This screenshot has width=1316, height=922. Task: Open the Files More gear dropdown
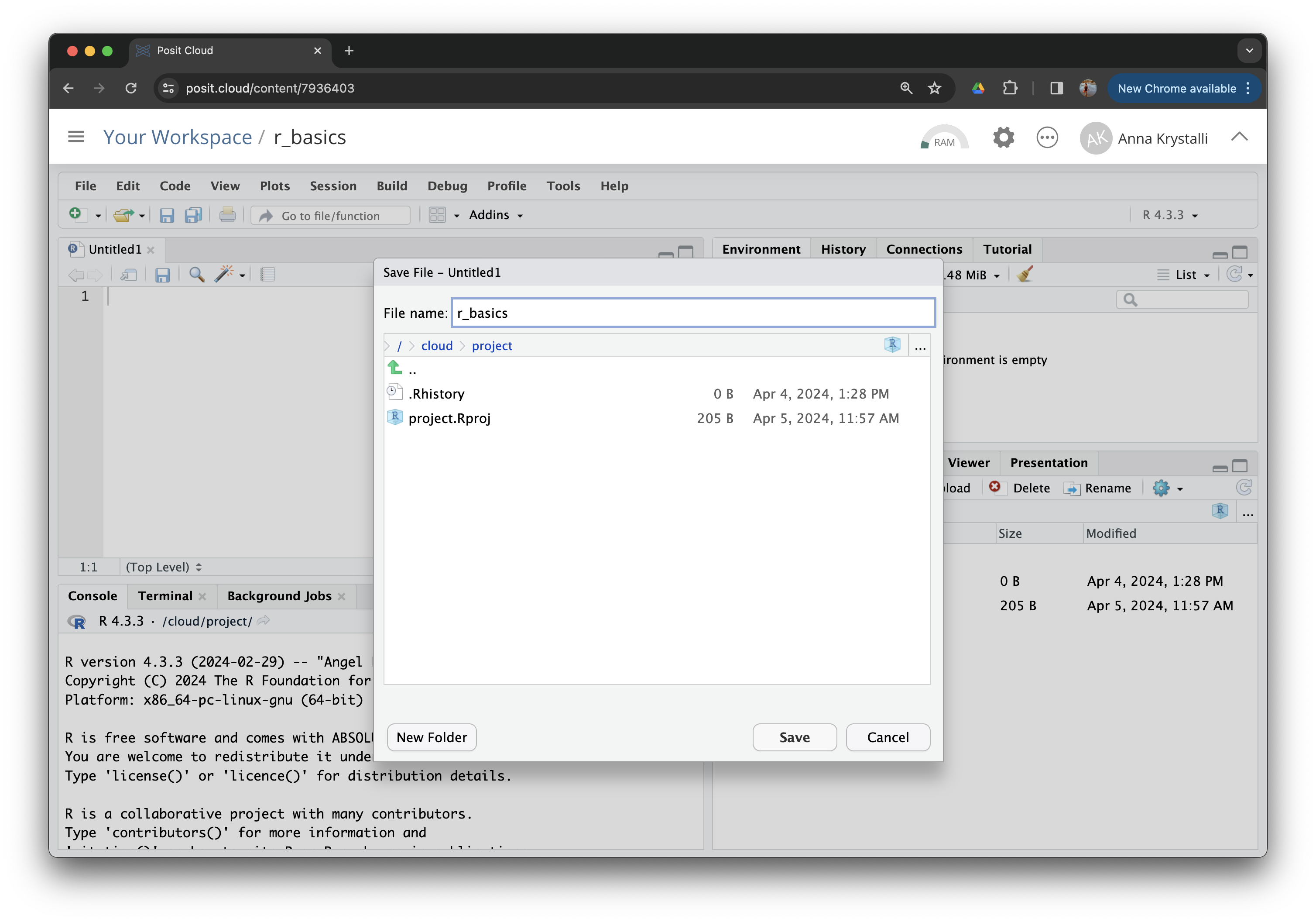tap(1167, 489)
